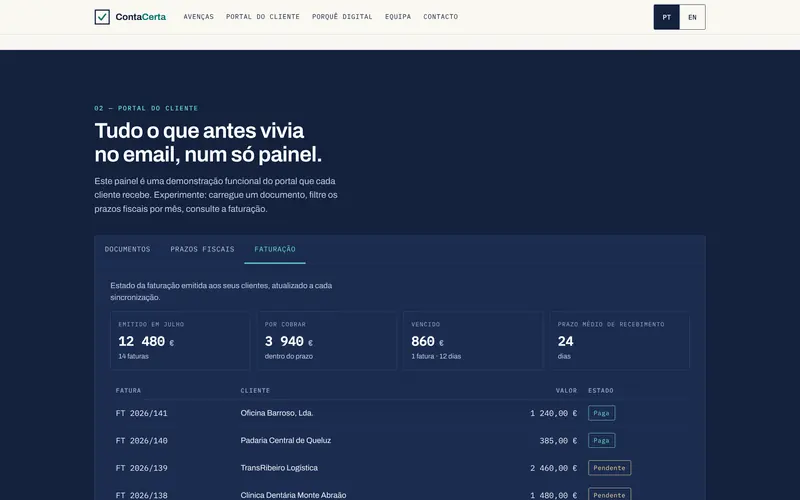Click client Oficina Barroso, Lda.
Image resolution: width=800 pixels, height=500 pixels.
[x=277, y=413]
